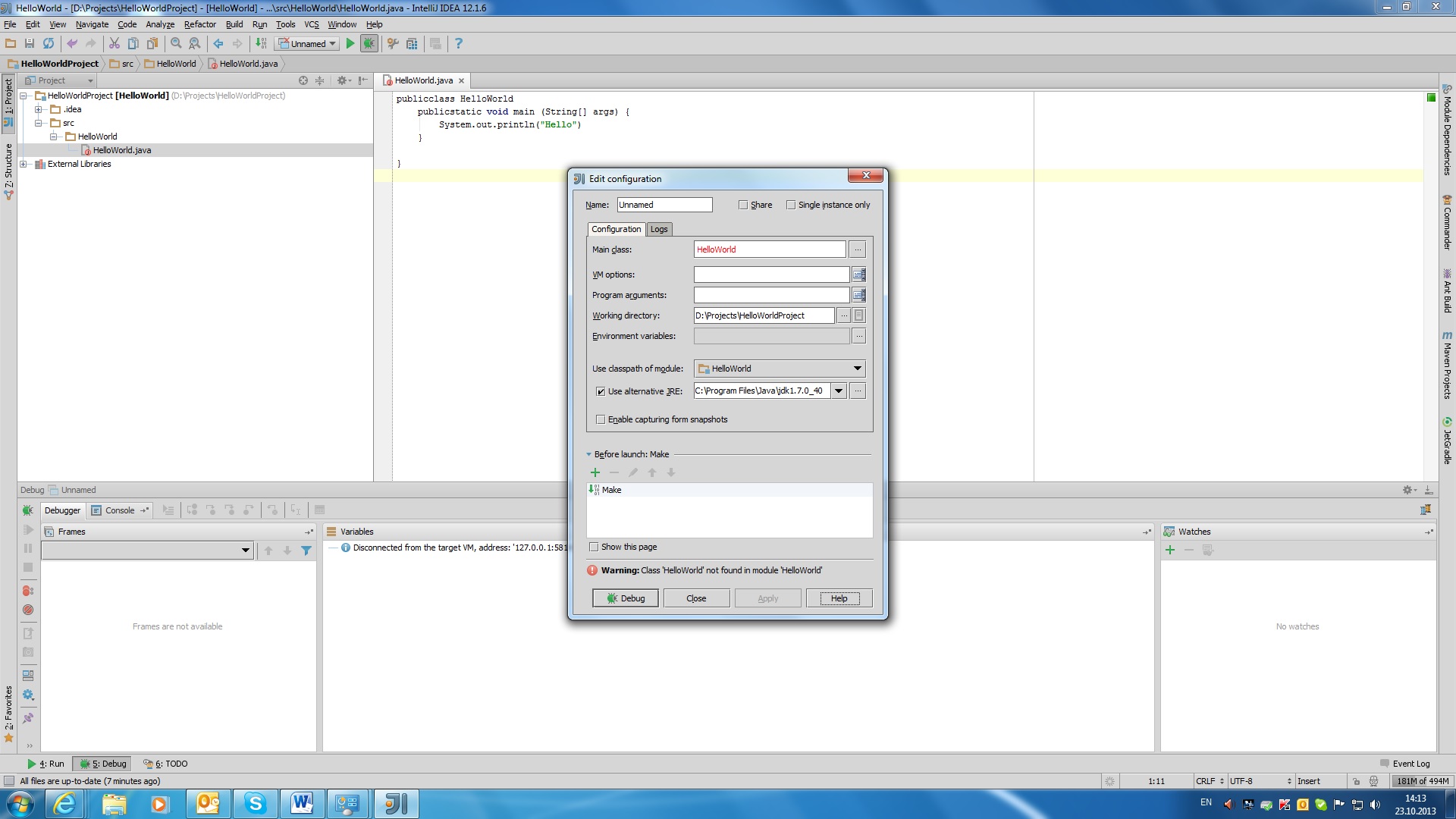This screenshot has width=1456, height=819.
Task: Click the green Run button in toolbar
Action: tap(350, 43)
